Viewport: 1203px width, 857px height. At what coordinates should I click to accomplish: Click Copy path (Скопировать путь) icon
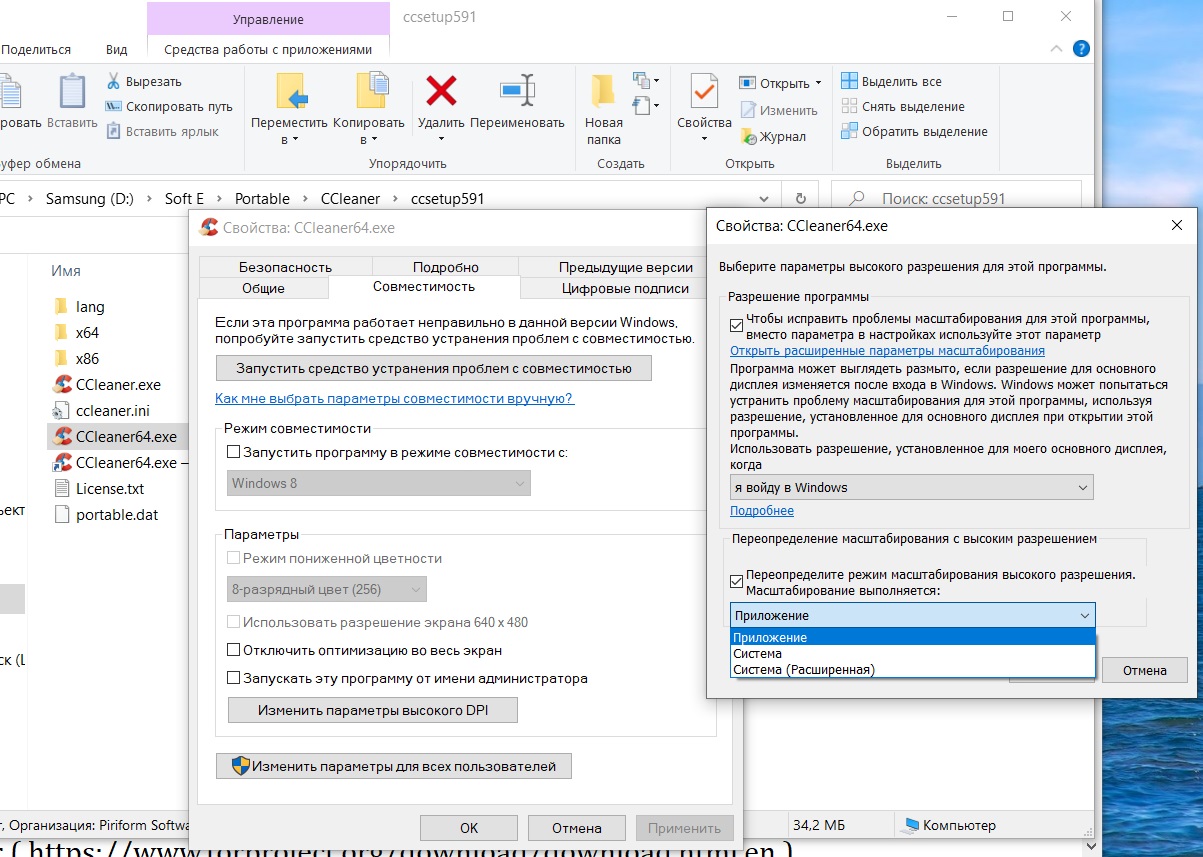(x=113, y=106)
